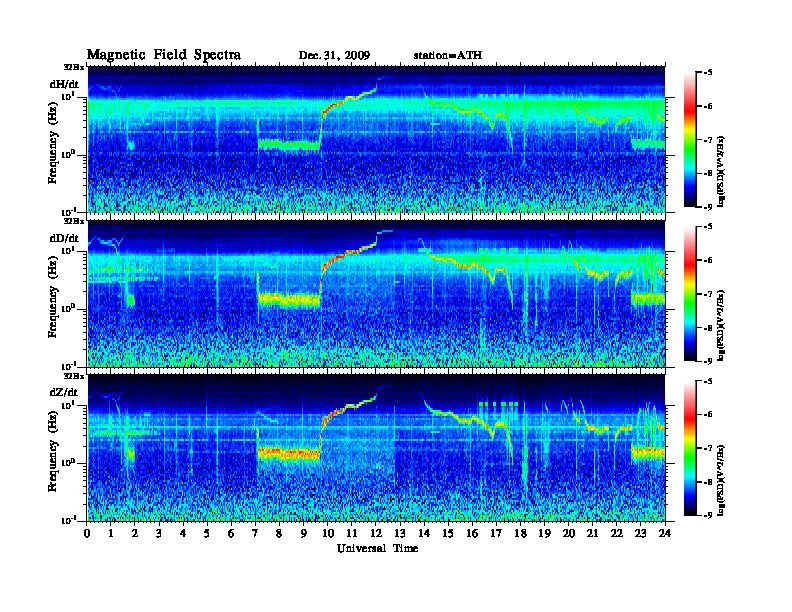Click hour 5 on the time axis
This screenshot has width=792, height=612.
pyautogui.click(x=207, y=533)
